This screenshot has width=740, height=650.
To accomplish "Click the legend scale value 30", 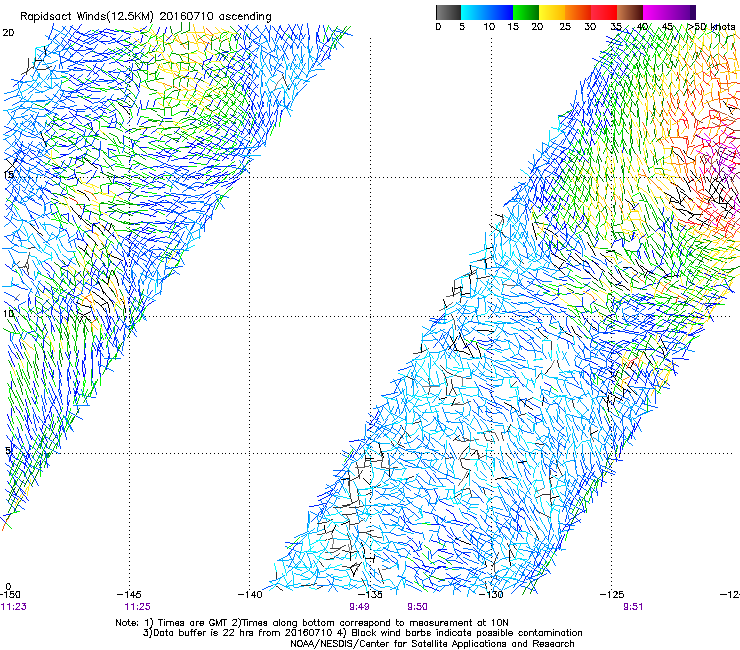I will click(590, 27).
